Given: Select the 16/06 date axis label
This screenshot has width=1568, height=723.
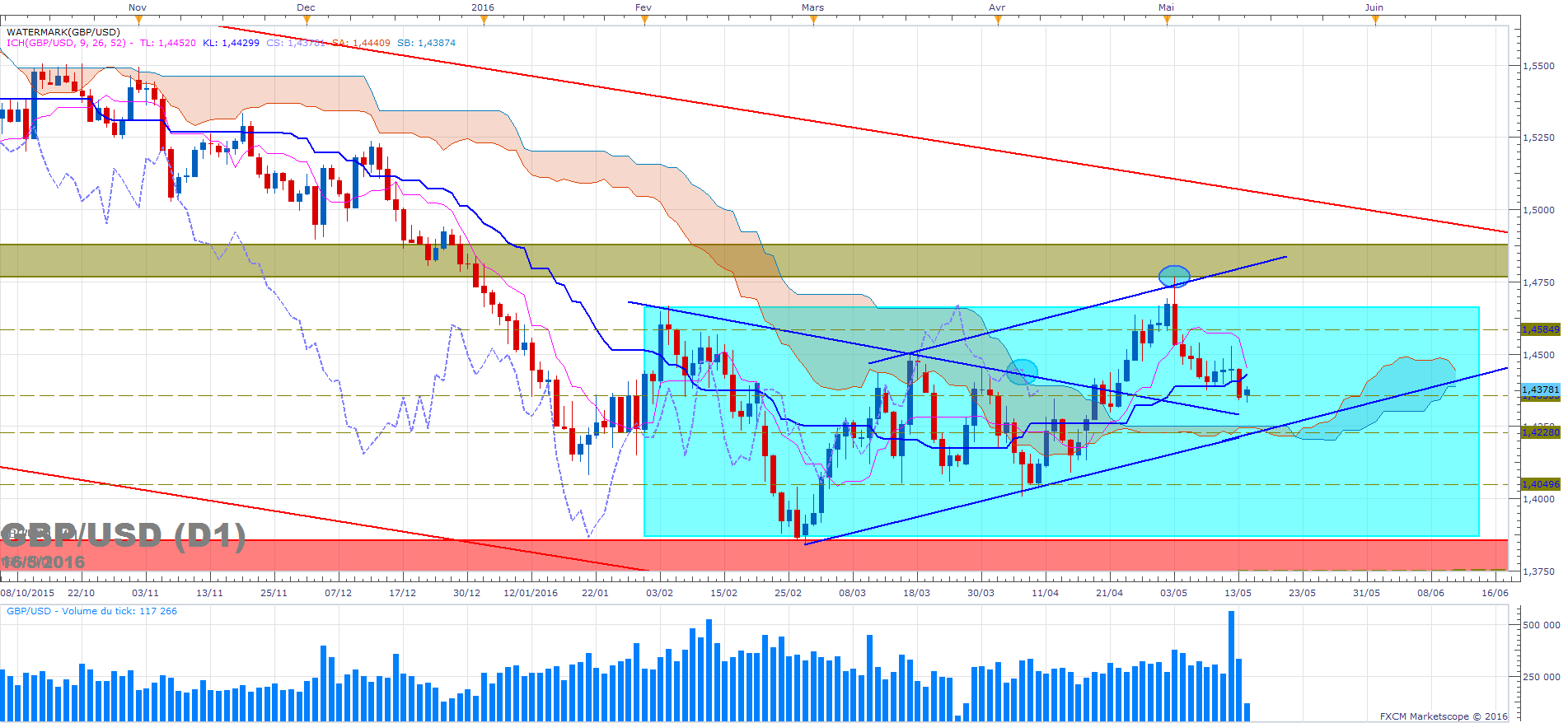Looking at the screenshot, I should [1495, 593].
